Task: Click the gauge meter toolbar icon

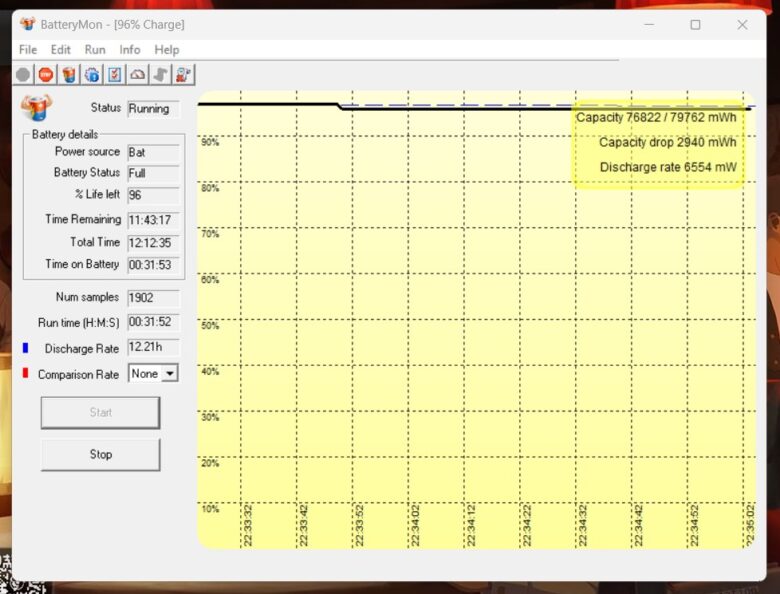Action: 138,74
